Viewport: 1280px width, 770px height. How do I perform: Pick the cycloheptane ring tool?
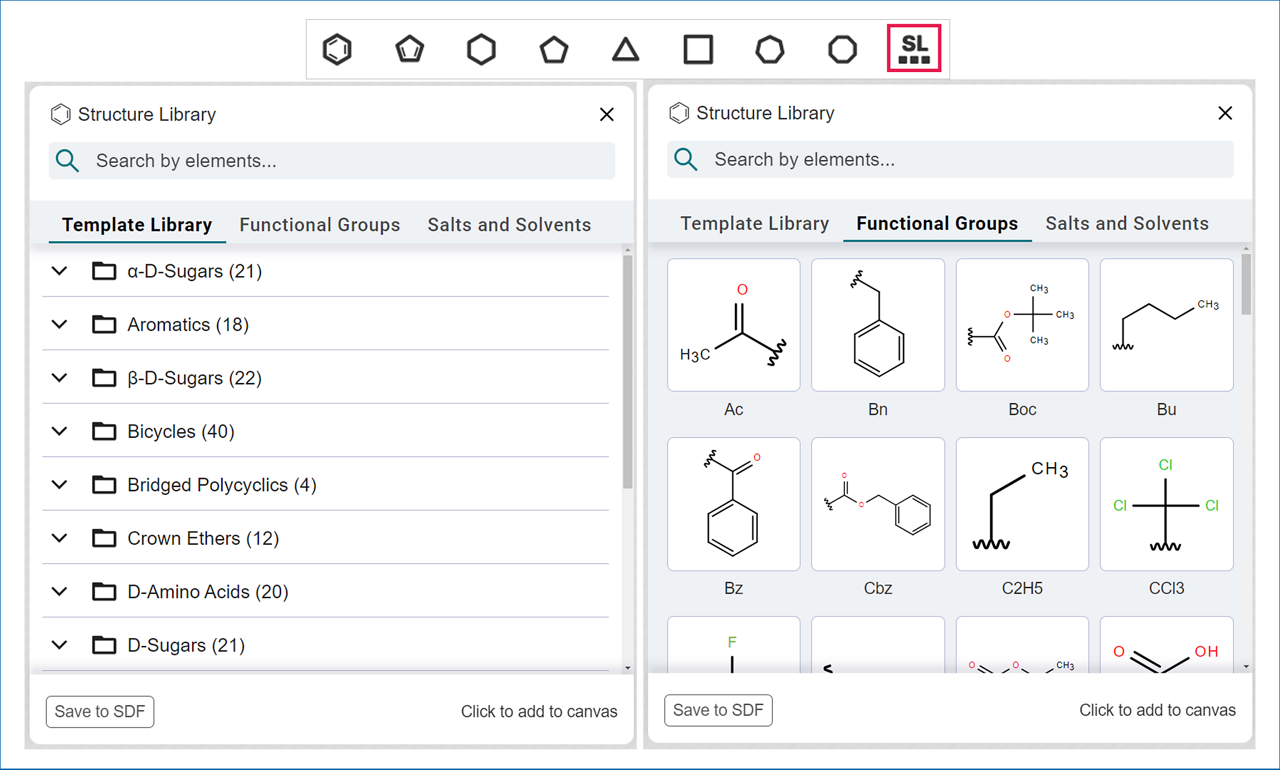pos(770,49)
